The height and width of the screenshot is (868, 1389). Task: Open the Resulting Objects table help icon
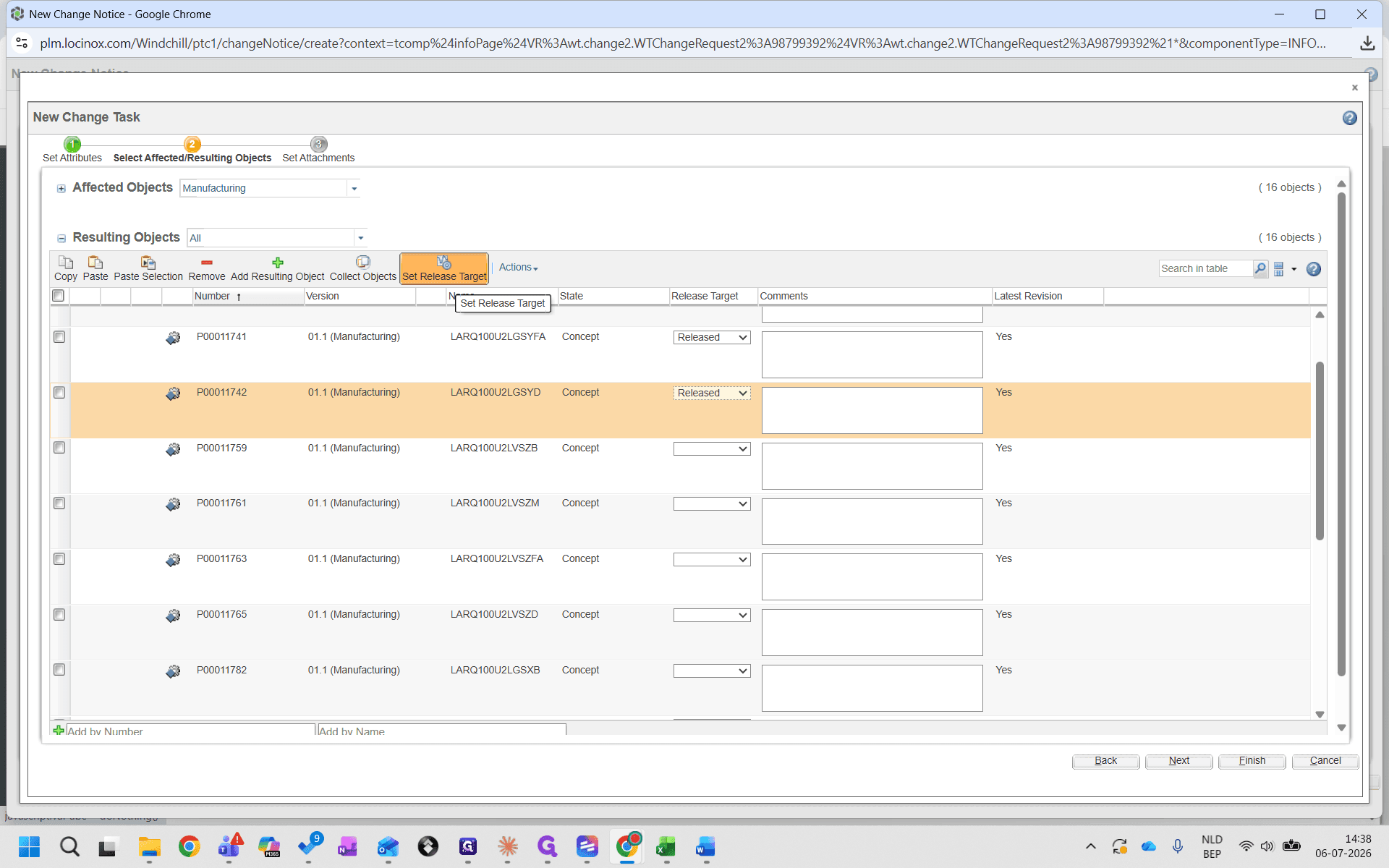(x=1314, y=269)
